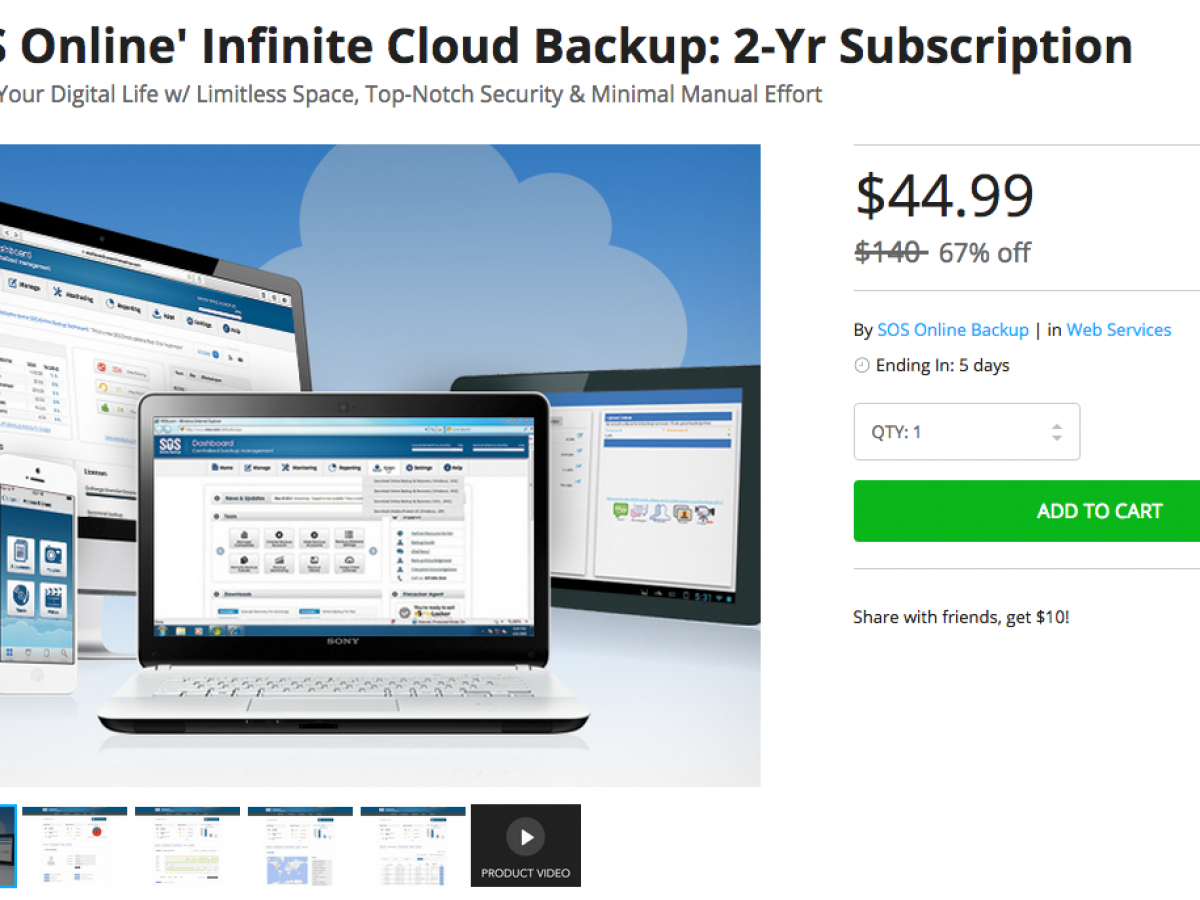Click the white smartphone in the product image
This screenshot has height=900, width=1200.
[38, 575]
